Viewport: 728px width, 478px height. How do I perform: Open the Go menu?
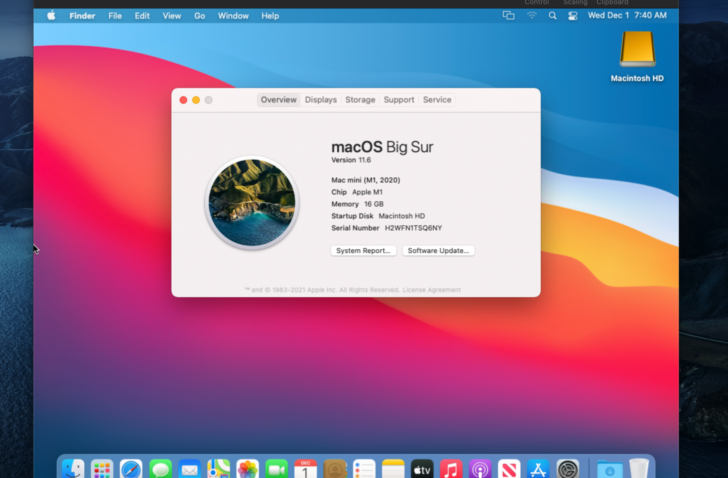point(200,16)
